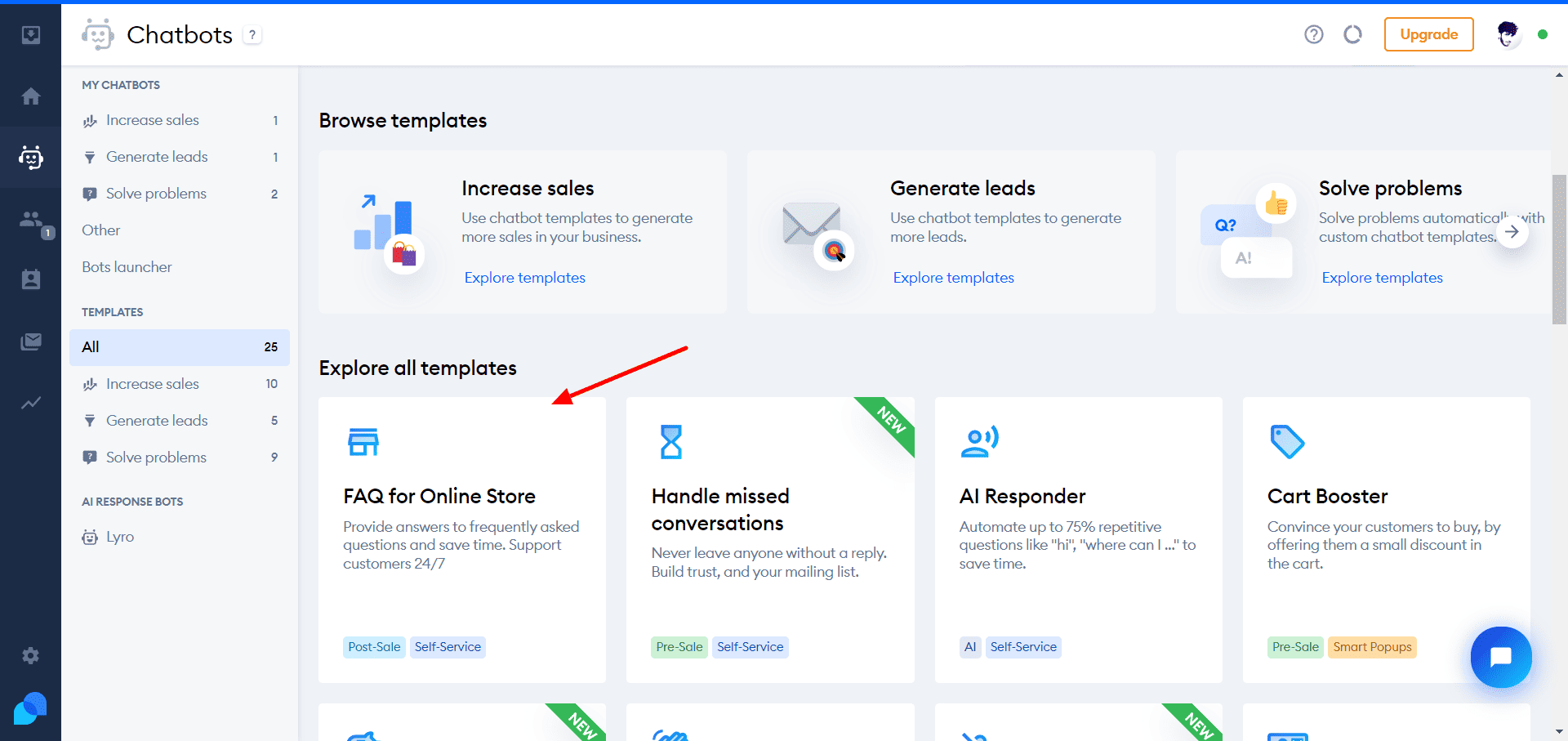Click Explore templates under Increase sales
Image resolution: width=1568 pixels, height=741 pixels.
point(524,278)
